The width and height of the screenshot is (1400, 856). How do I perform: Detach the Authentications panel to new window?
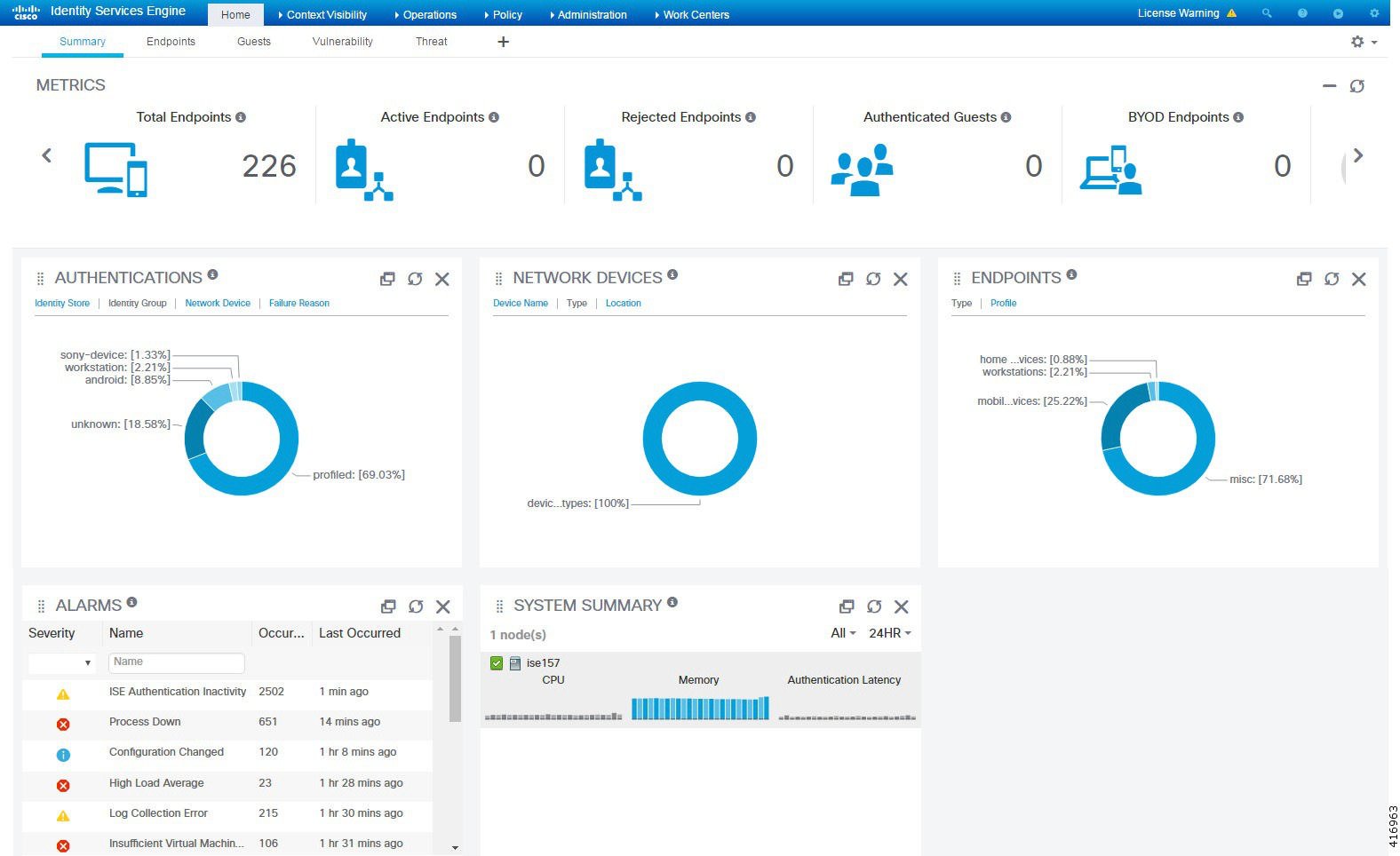(x=387, y=279)
